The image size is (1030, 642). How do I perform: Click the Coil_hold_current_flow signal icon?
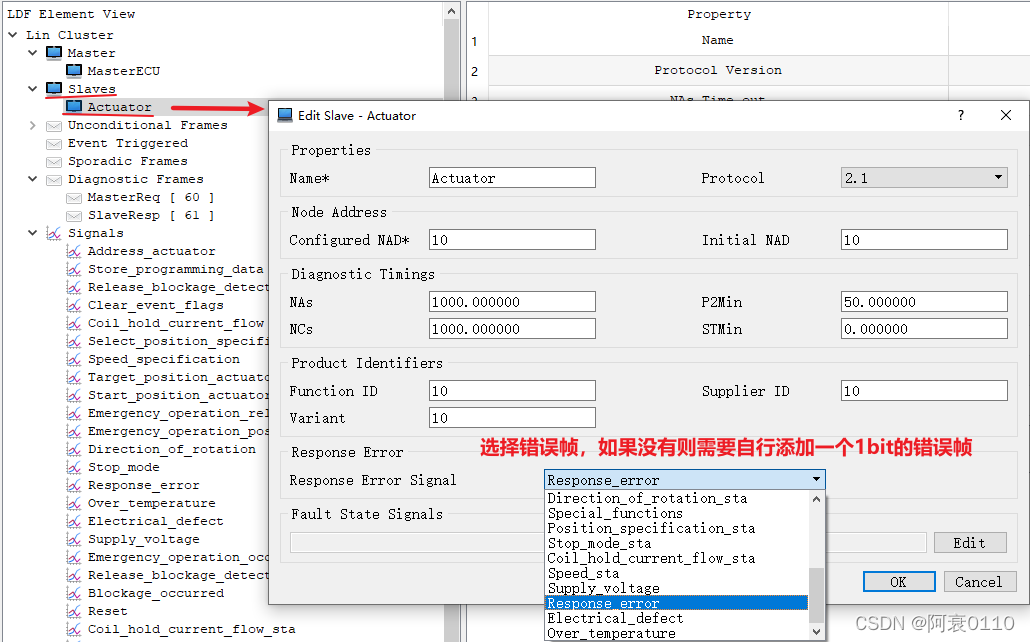tap(74, 323)
